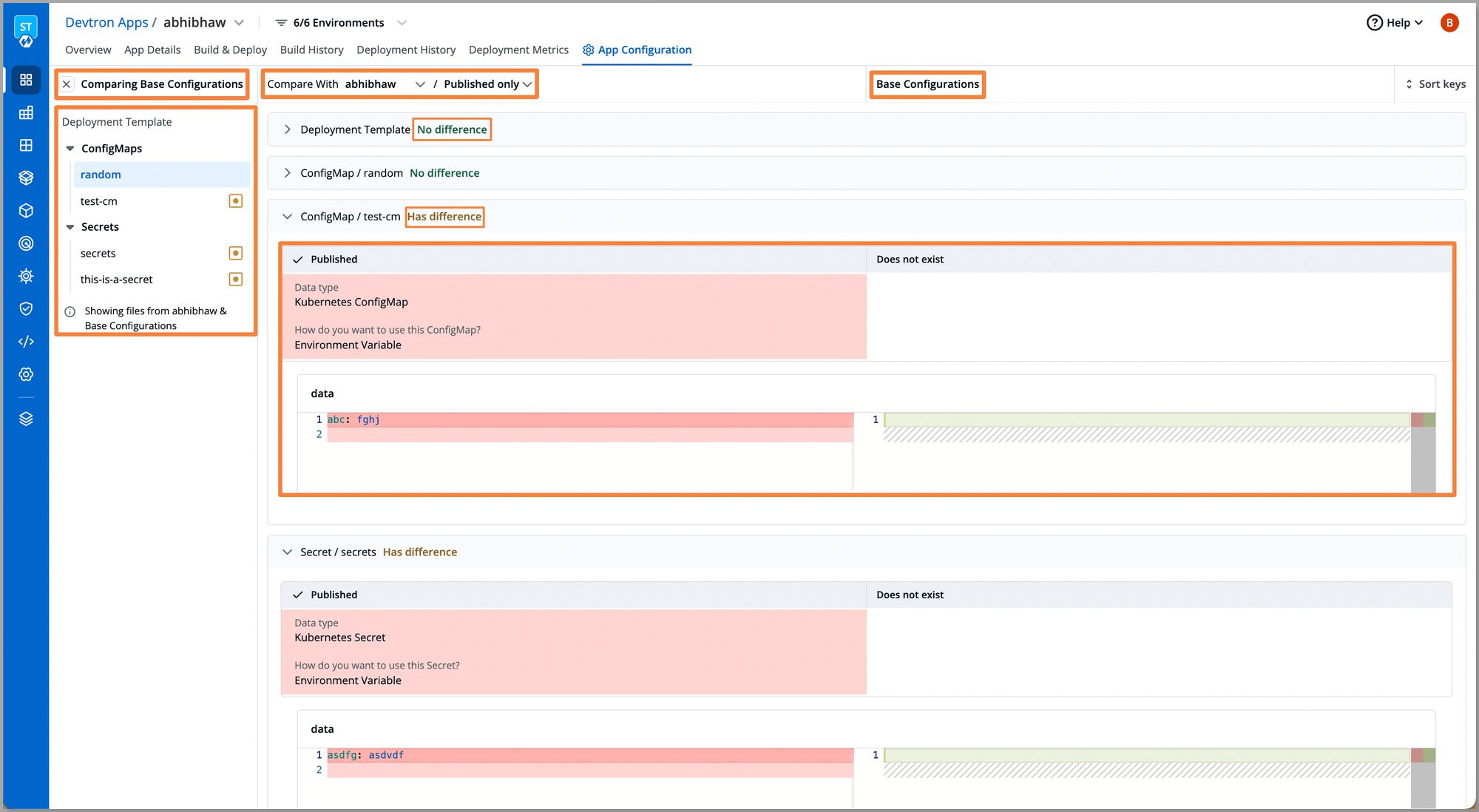Image resolution: width=1479 pixels, height=812 pixels.
Task: Click the 'Base Configurations' column heading
Action: [927, 84]
